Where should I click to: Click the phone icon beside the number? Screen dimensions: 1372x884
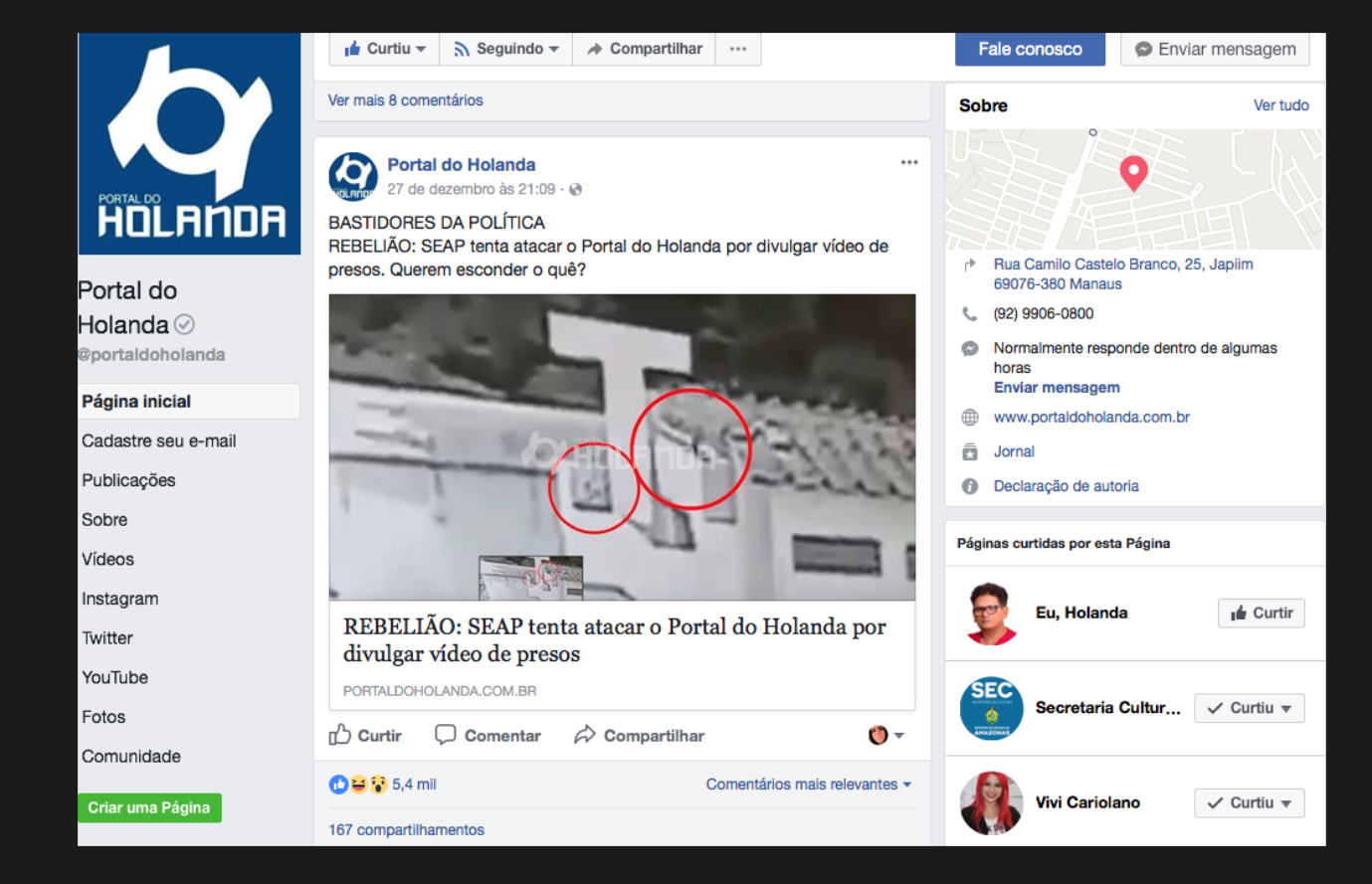coord(970,314)
